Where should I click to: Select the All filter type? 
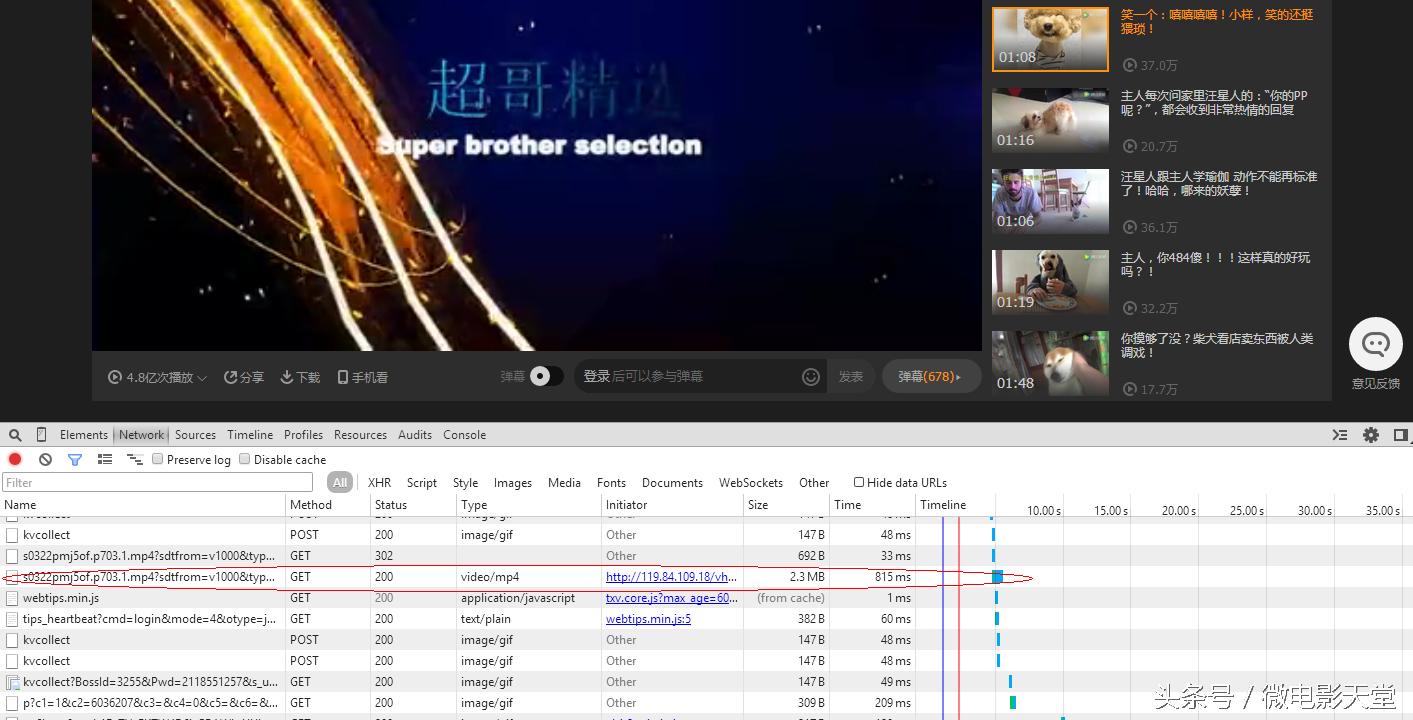point(340,482)
